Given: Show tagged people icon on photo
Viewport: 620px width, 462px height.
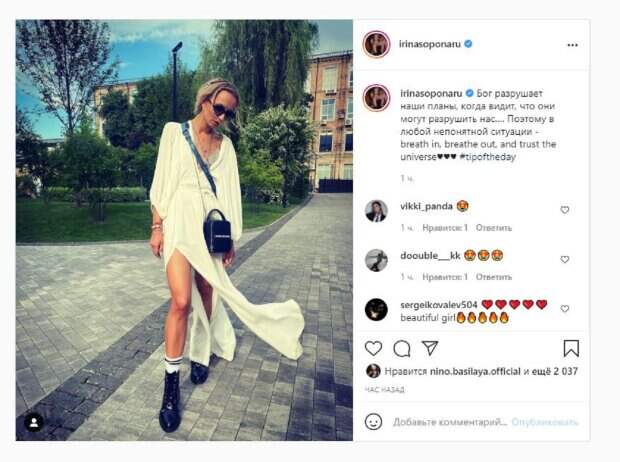Looking at the screenshot, I should tap(34, 422).
